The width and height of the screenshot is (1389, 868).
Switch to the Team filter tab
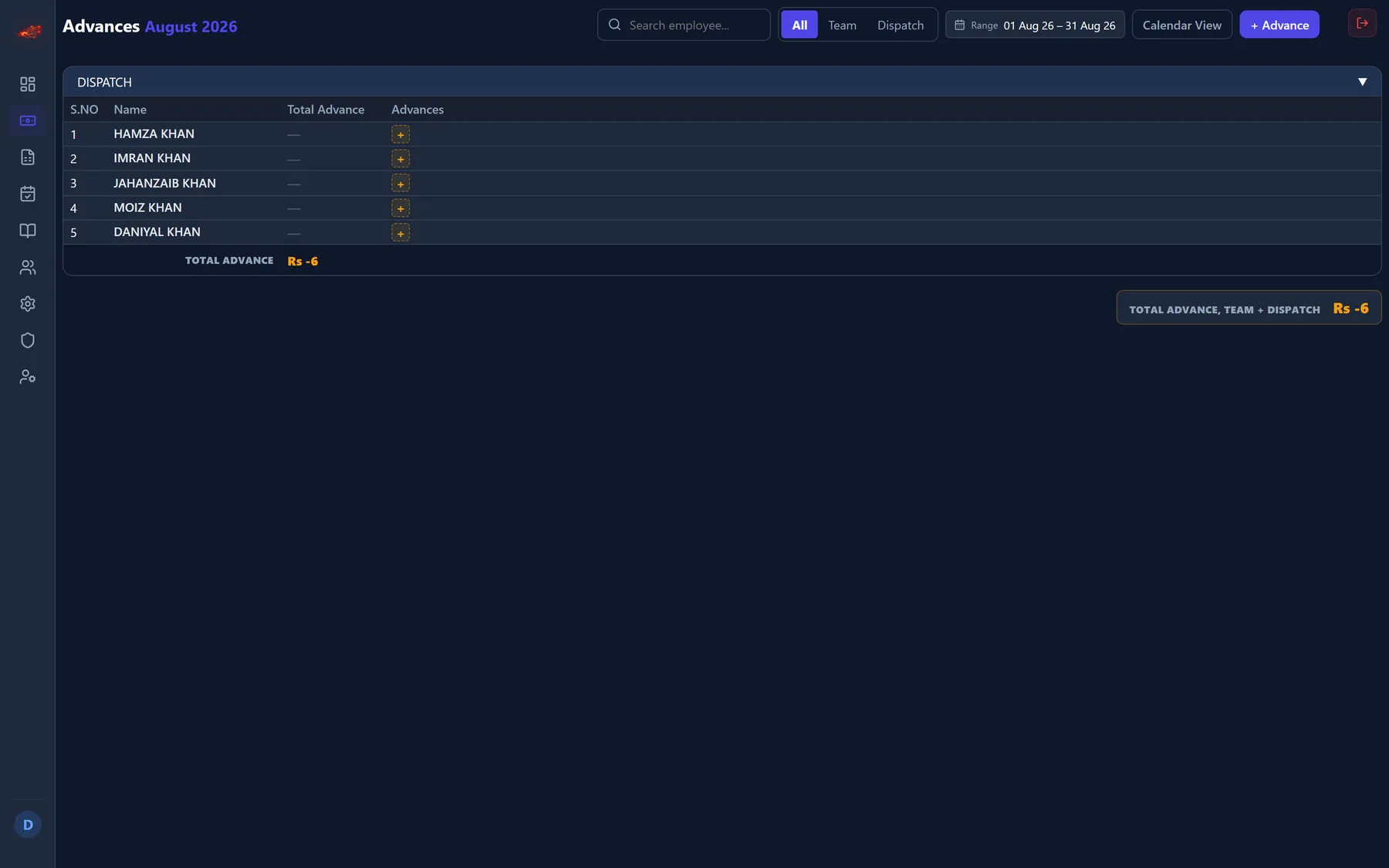pos(842,25)
